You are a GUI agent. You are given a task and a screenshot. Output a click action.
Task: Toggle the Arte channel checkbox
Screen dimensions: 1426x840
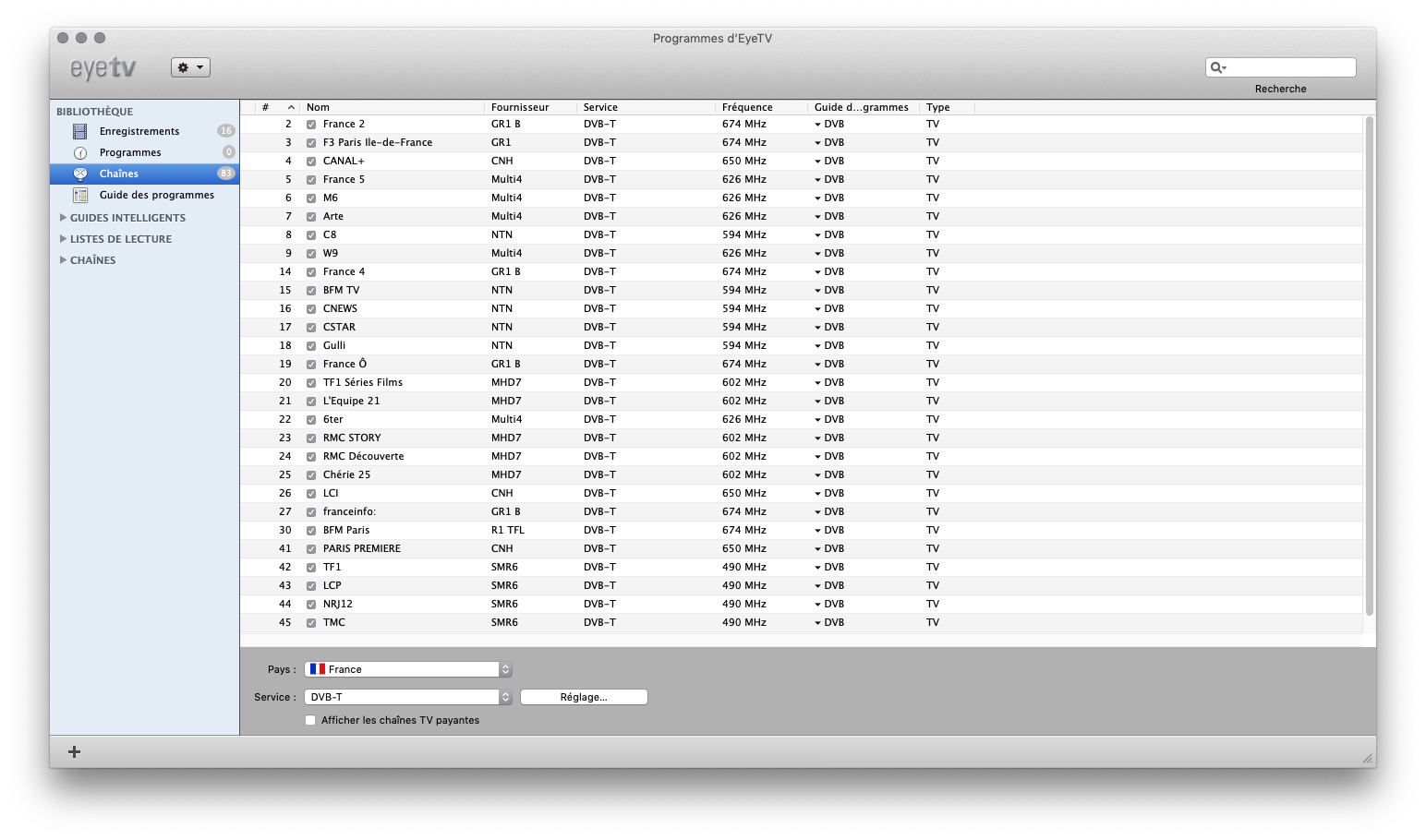click(311, 217)
